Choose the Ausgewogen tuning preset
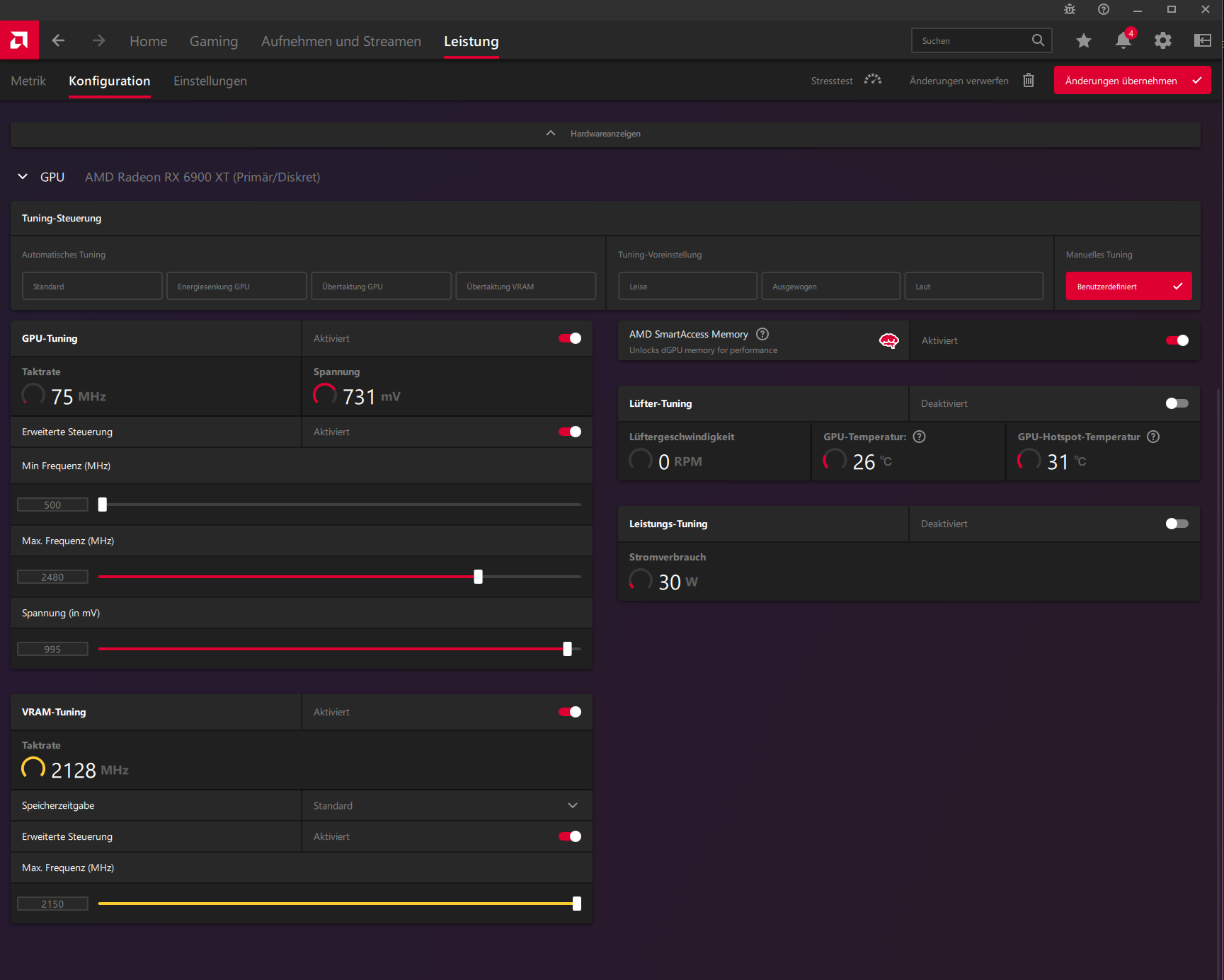Viewport: 1224px width, 980px height. [x=830, y=286]
